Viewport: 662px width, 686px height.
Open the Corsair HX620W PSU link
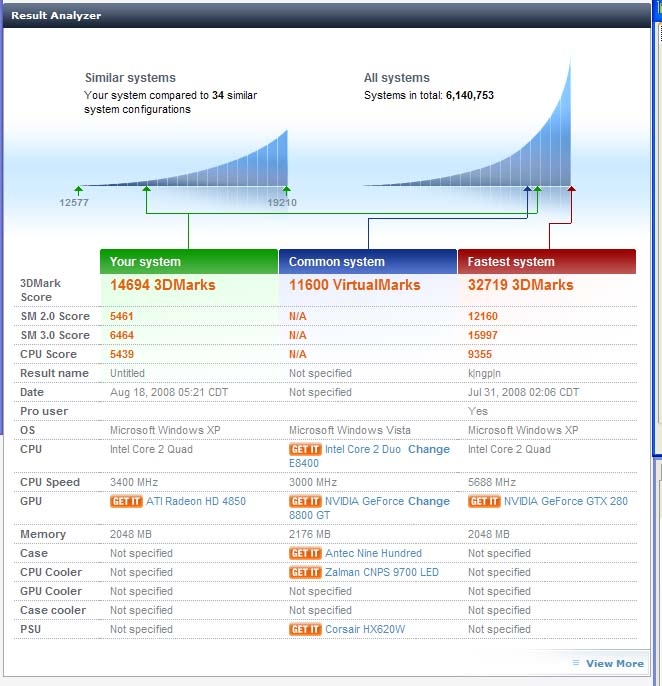[365, 629]
